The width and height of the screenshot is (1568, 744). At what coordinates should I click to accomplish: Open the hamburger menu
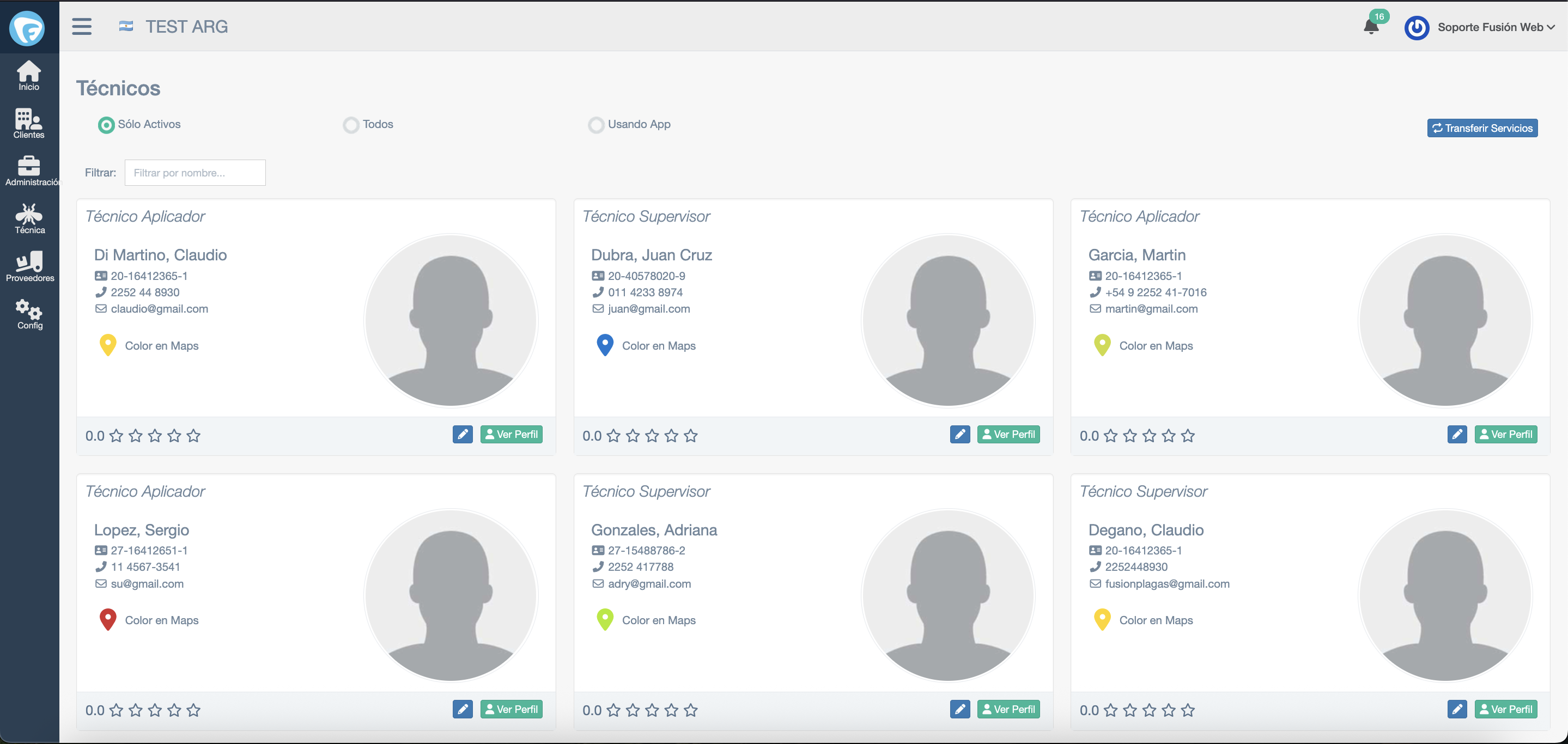82,27
